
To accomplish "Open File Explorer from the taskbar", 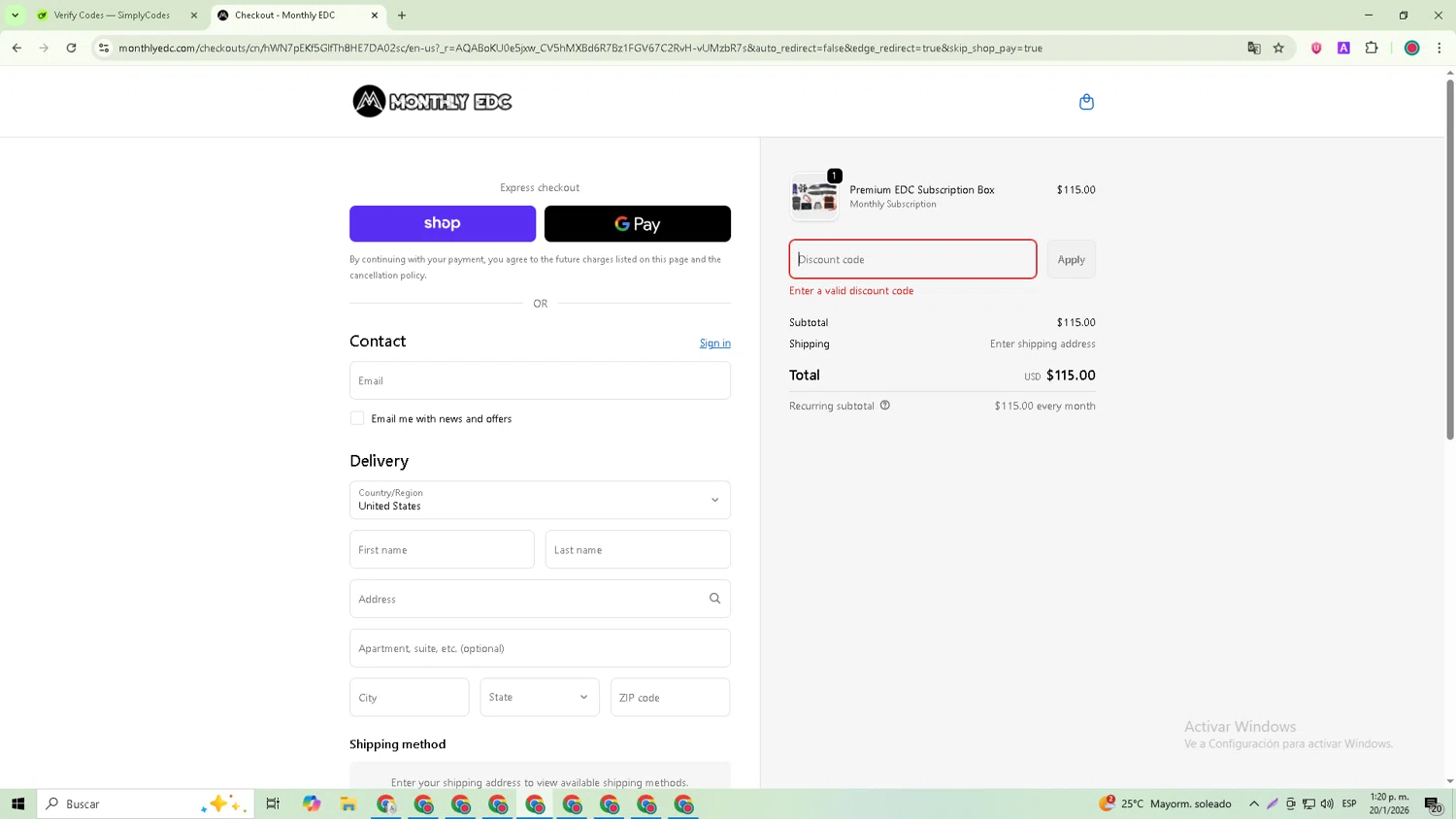I will [x=348, y=803].
